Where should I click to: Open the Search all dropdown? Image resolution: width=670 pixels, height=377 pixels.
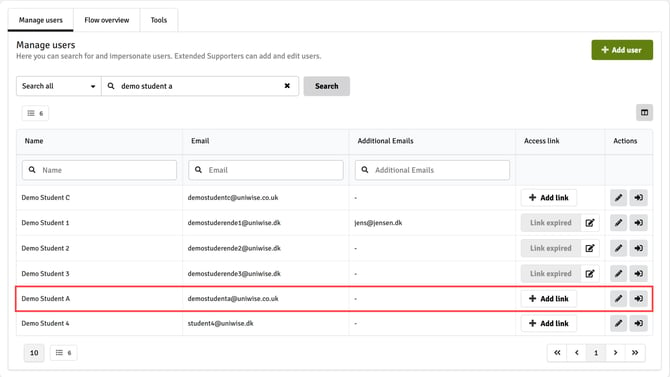tap(59, 86)
